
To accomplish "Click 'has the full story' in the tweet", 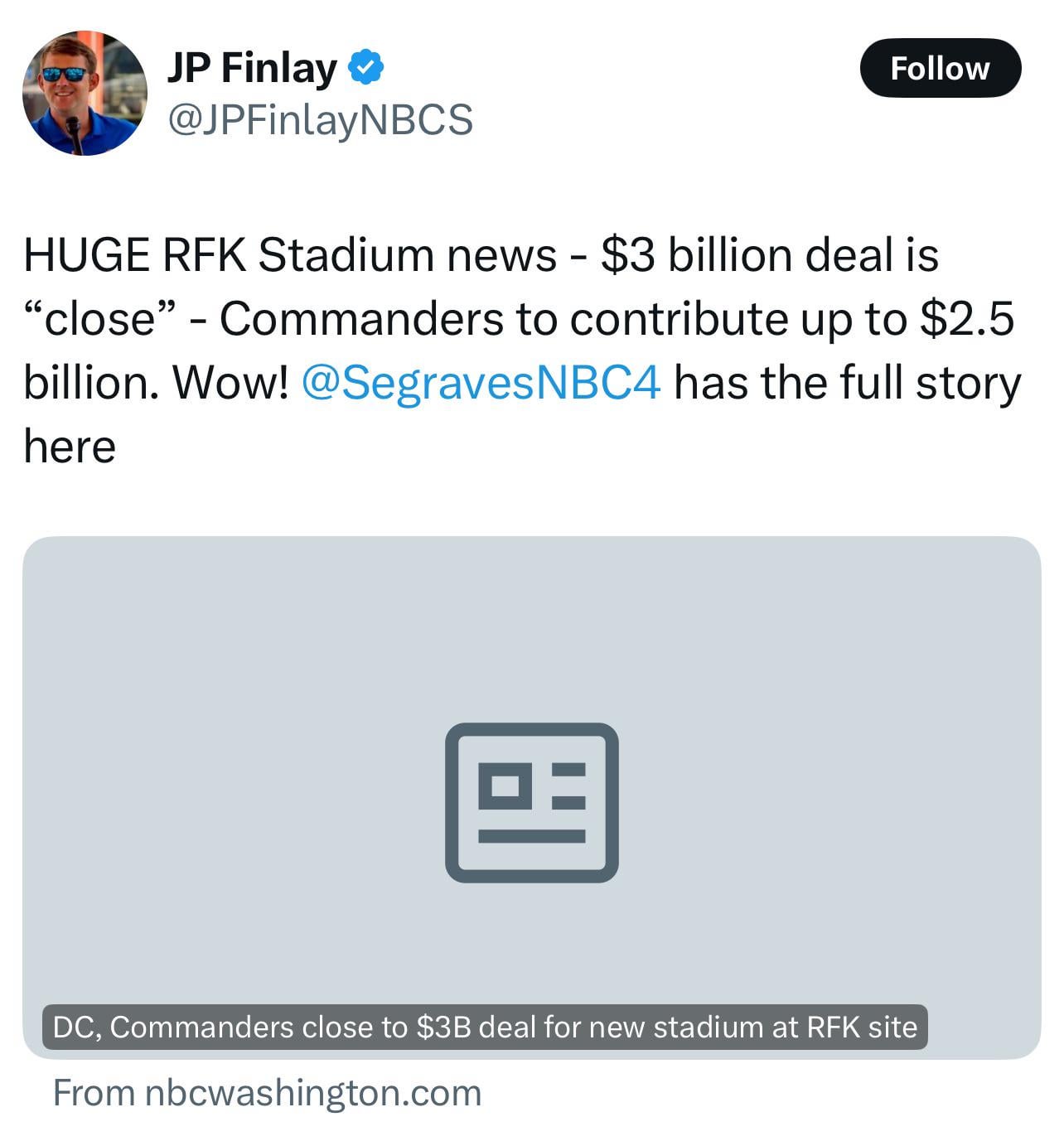I will pos(847,383).
